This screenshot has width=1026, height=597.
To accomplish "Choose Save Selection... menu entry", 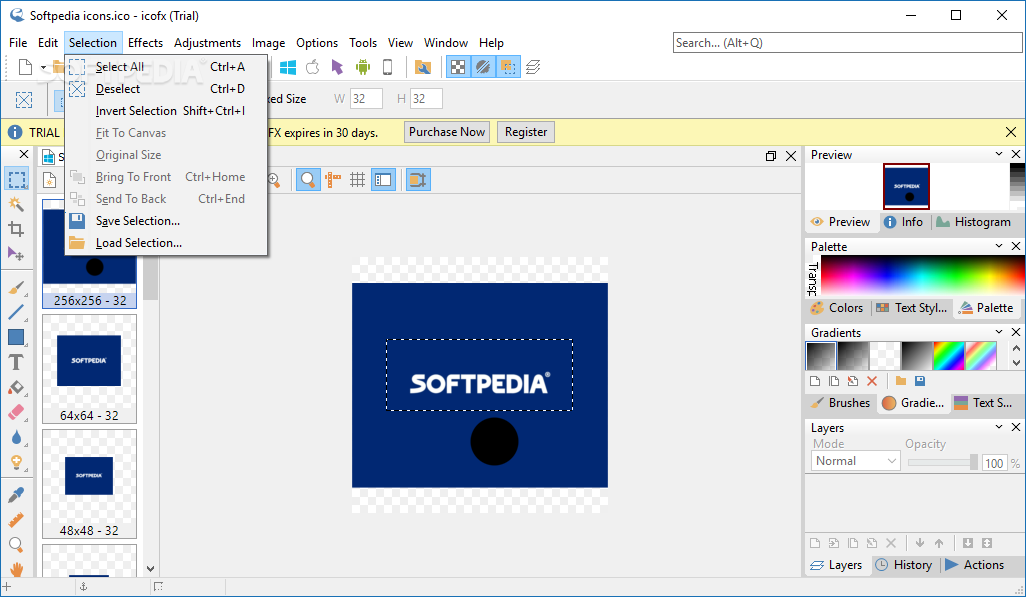I will pyautogui.click(x=166, y=221).
